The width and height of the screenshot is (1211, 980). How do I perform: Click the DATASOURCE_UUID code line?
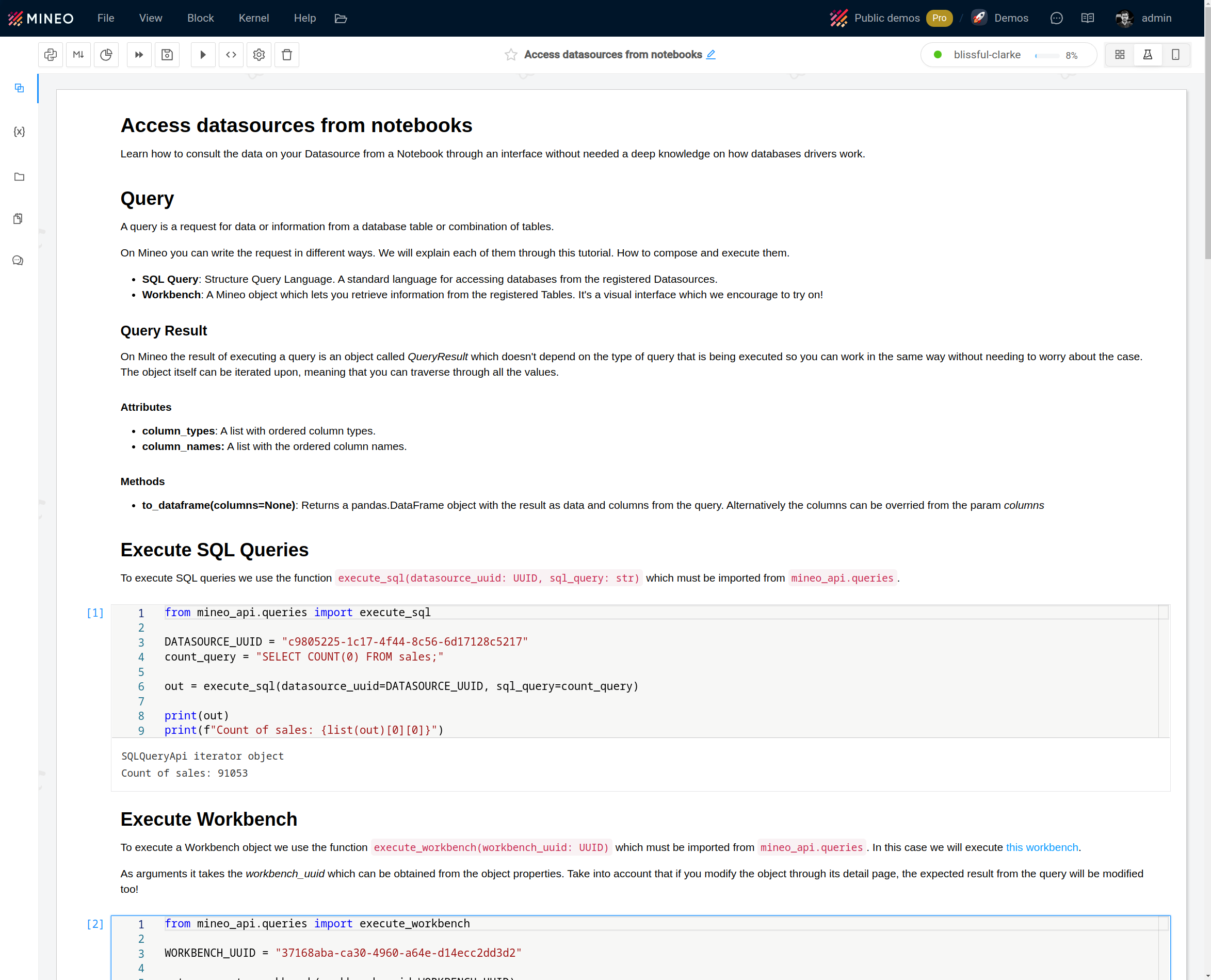(346, 642)
